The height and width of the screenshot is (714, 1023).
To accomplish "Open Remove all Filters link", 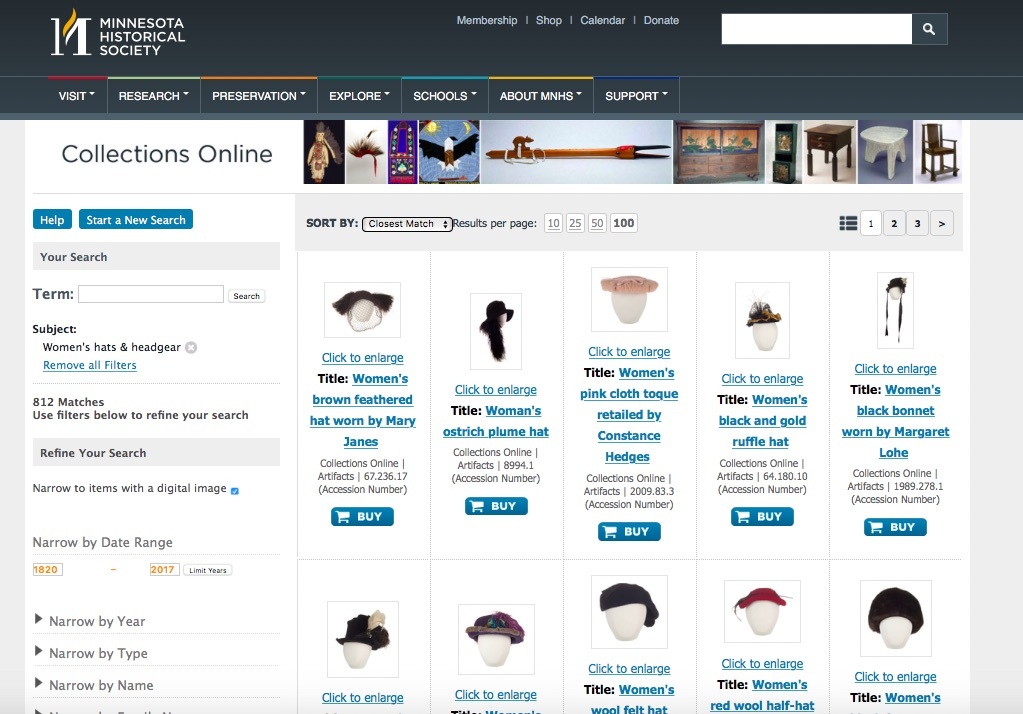I will [x=90, y=365].
